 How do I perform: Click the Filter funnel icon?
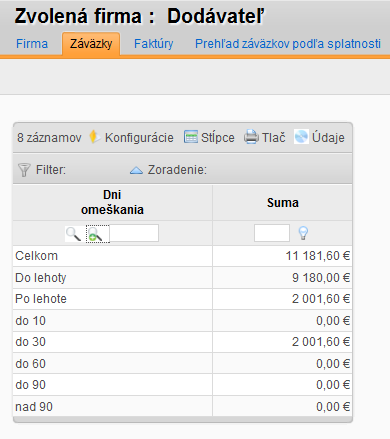(x=24, y=170)
